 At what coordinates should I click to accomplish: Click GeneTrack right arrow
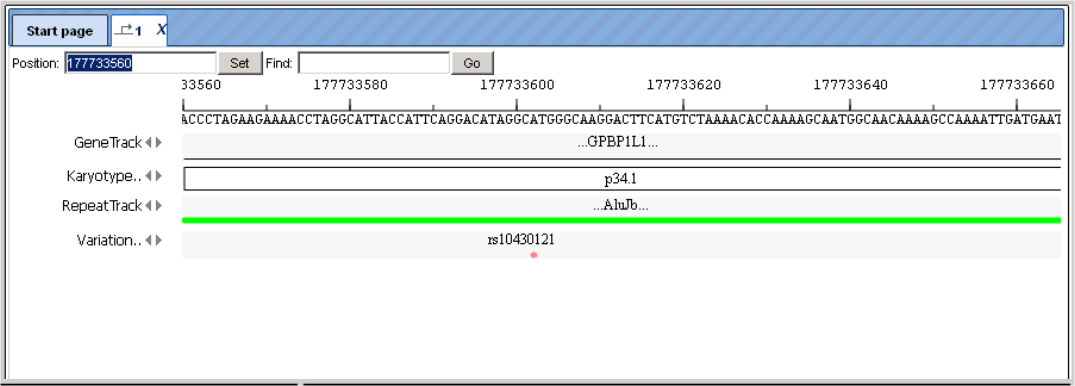pyautogui.click(x=159, y=143)
